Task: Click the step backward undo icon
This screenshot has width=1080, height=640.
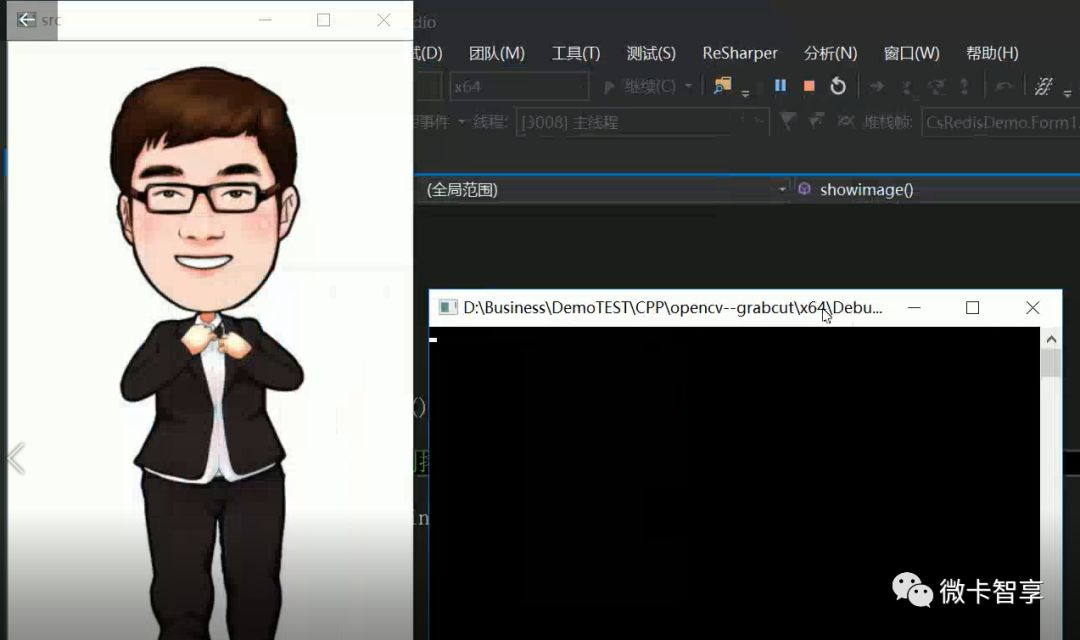Action: (x=1004, y=87)
